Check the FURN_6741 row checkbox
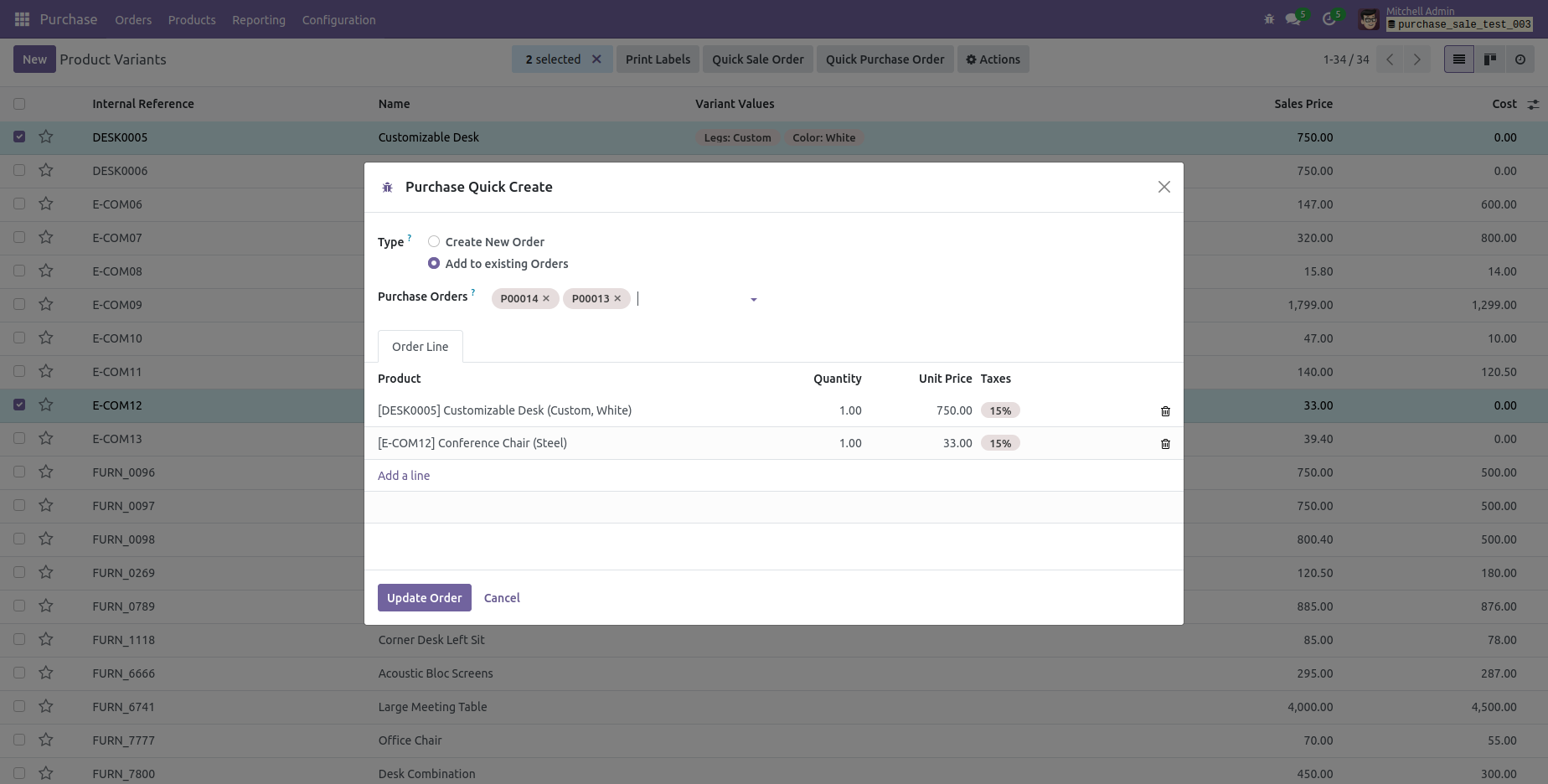1548x784 pixels. pos(19,706)
